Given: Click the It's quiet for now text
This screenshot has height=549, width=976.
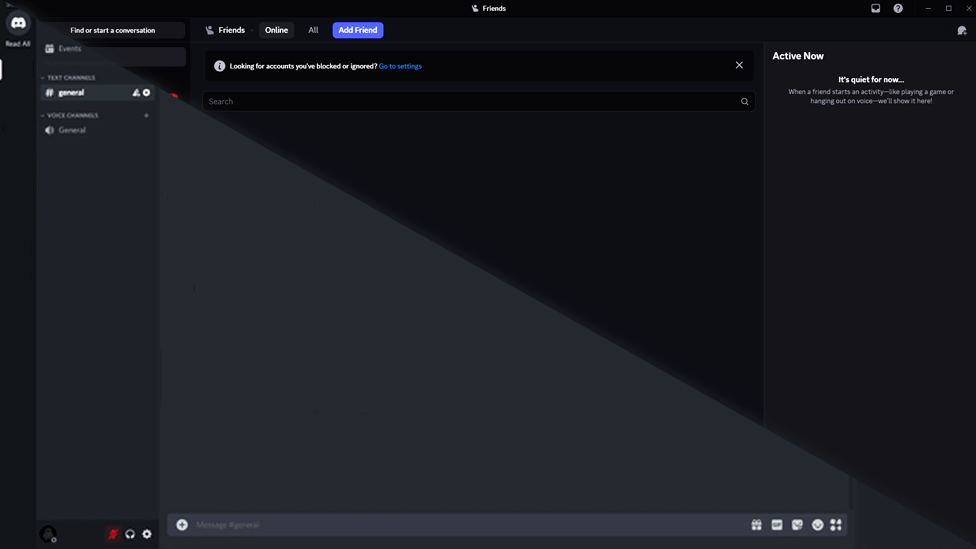Looking at the screenshot, I should click(871, 80).
